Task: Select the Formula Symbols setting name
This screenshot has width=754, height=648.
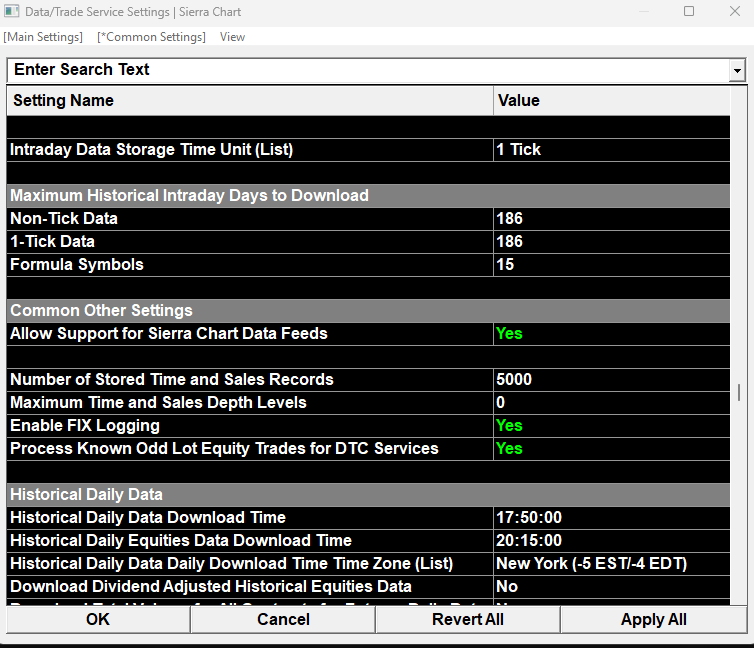Action: click(x=250, y=265)
